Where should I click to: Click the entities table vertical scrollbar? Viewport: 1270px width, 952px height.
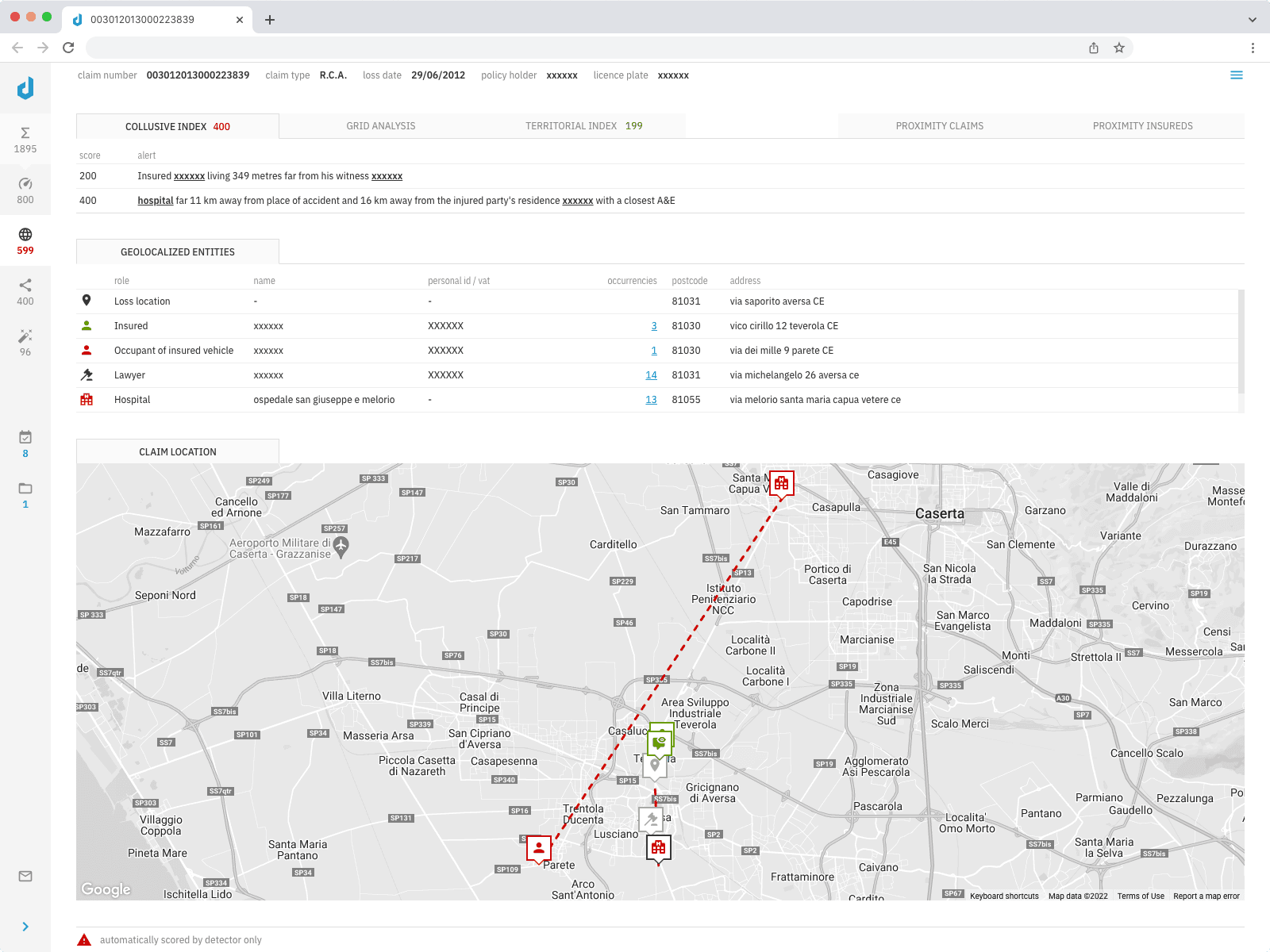[1241, 341]
